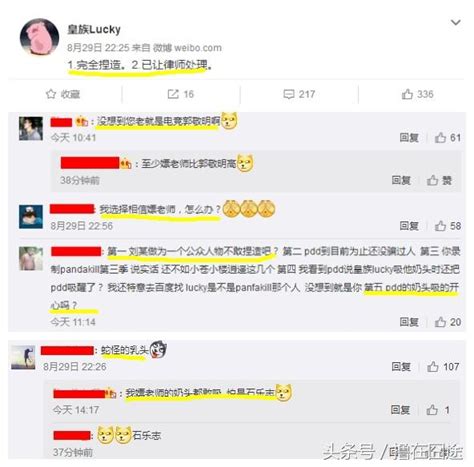The image size is (474, 467).
Task: Open the post options chevron menu
Action: coord(455,23)
